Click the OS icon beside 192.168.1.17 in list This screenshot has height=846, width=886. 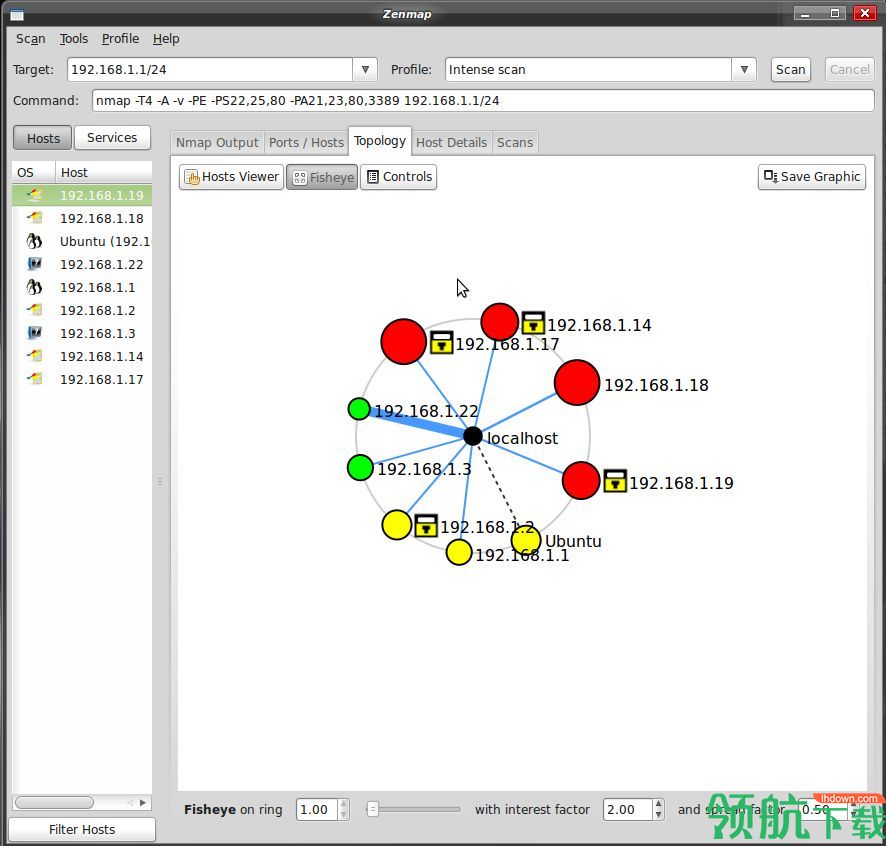click(35, 379)
